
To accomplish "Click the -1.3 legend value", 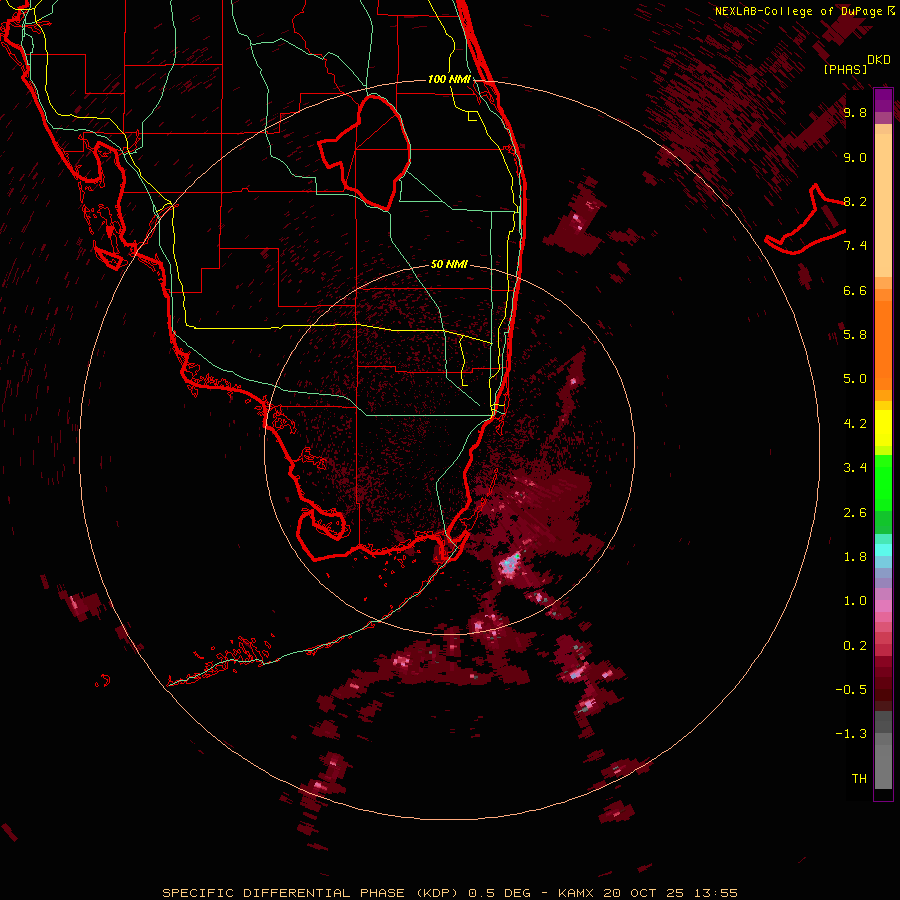I will tap(852, 734).
